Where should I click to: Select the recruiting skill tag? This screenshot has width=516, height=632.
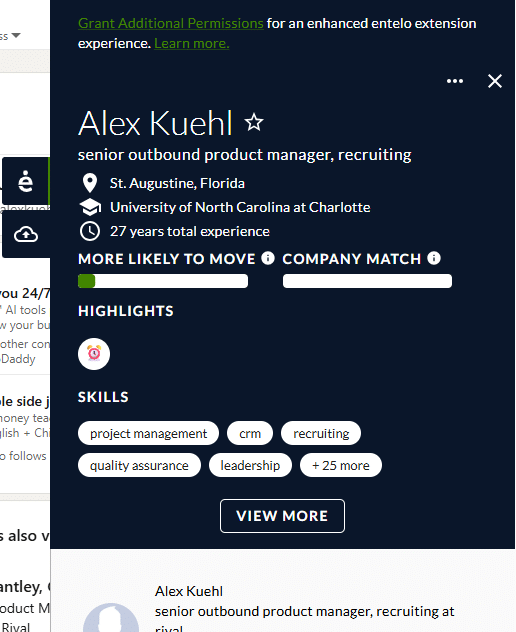click(321, 434)
